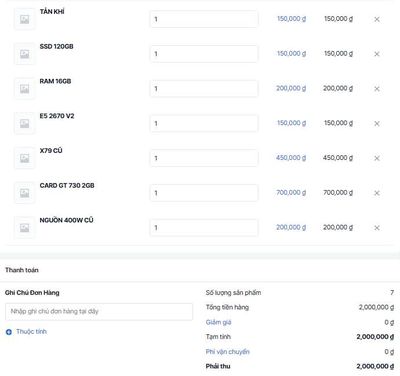
Task: Remove the SSD 120GB row
Action: [x=377, y=54]
